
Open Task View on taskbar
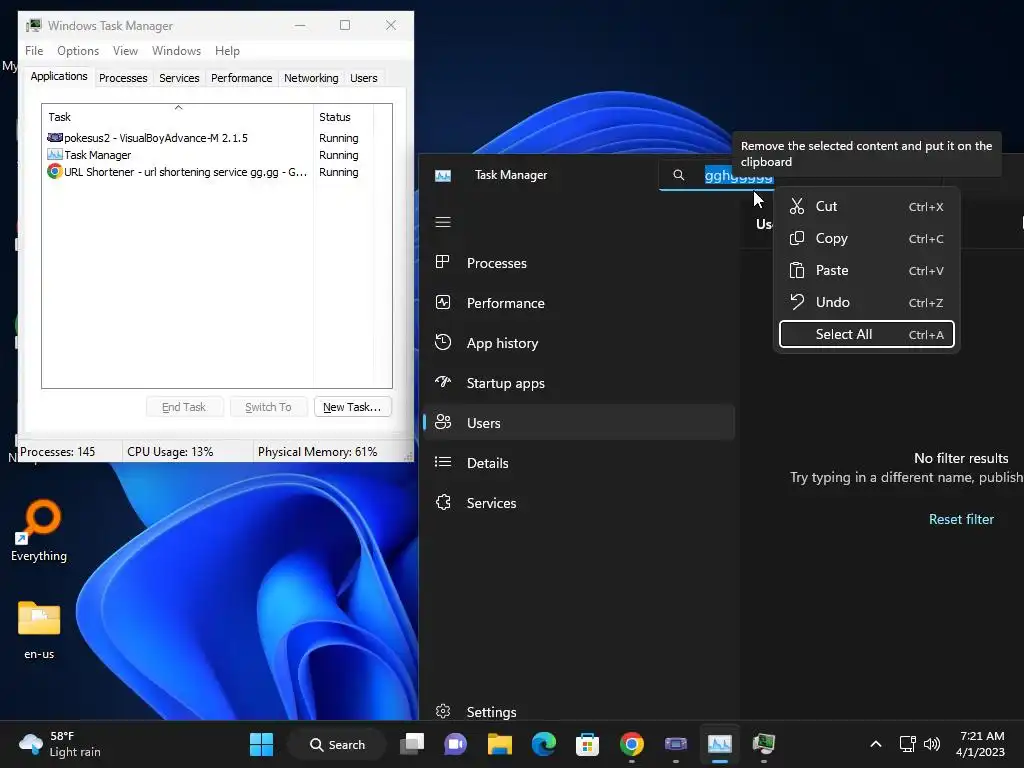click(x=412, y=744)
